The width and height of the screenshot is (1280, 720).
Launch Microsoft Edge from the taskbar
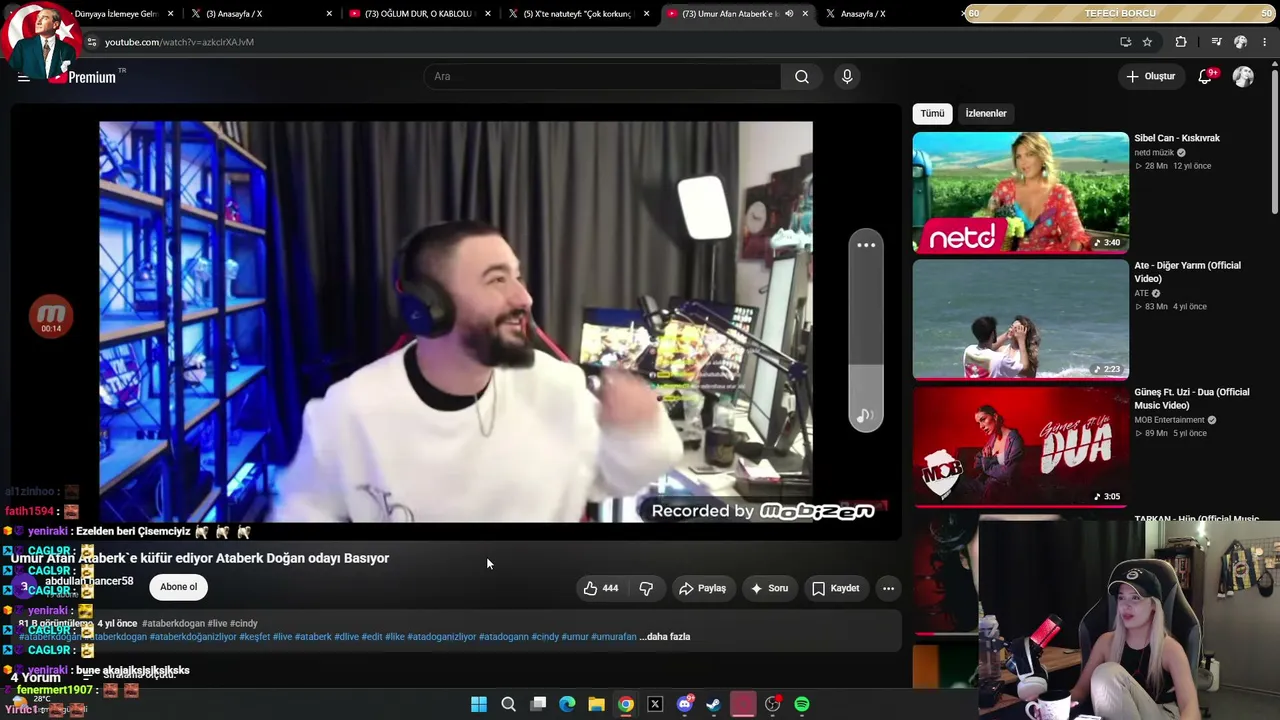coord(567,705)
